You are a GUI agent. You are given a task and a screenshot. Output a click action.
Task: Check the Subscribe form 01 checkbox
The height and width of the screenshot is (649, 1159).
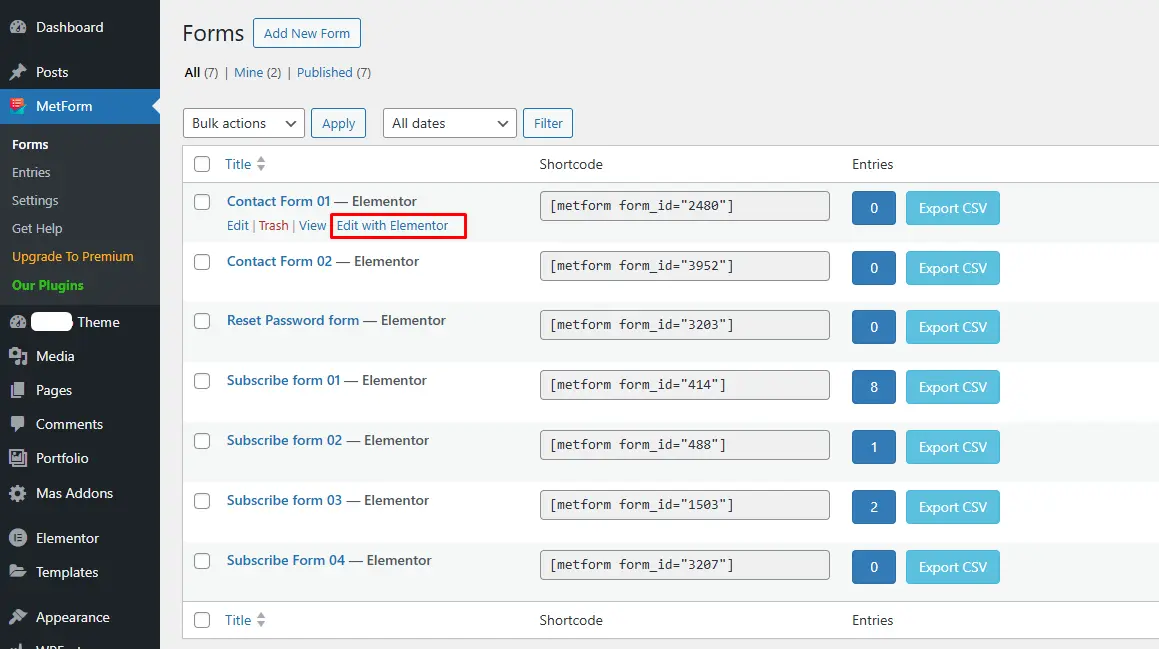[202, 381]
